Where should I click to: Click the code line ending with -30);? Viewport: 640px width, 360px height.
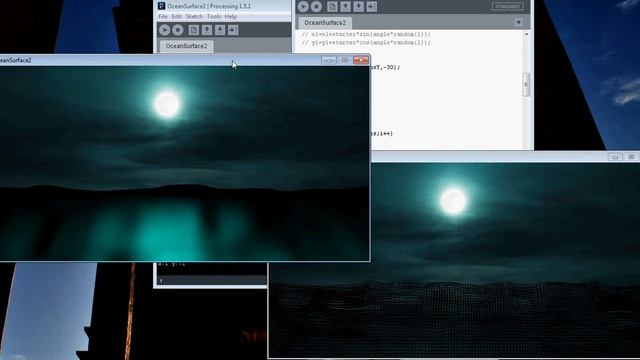tap(385, 67)
